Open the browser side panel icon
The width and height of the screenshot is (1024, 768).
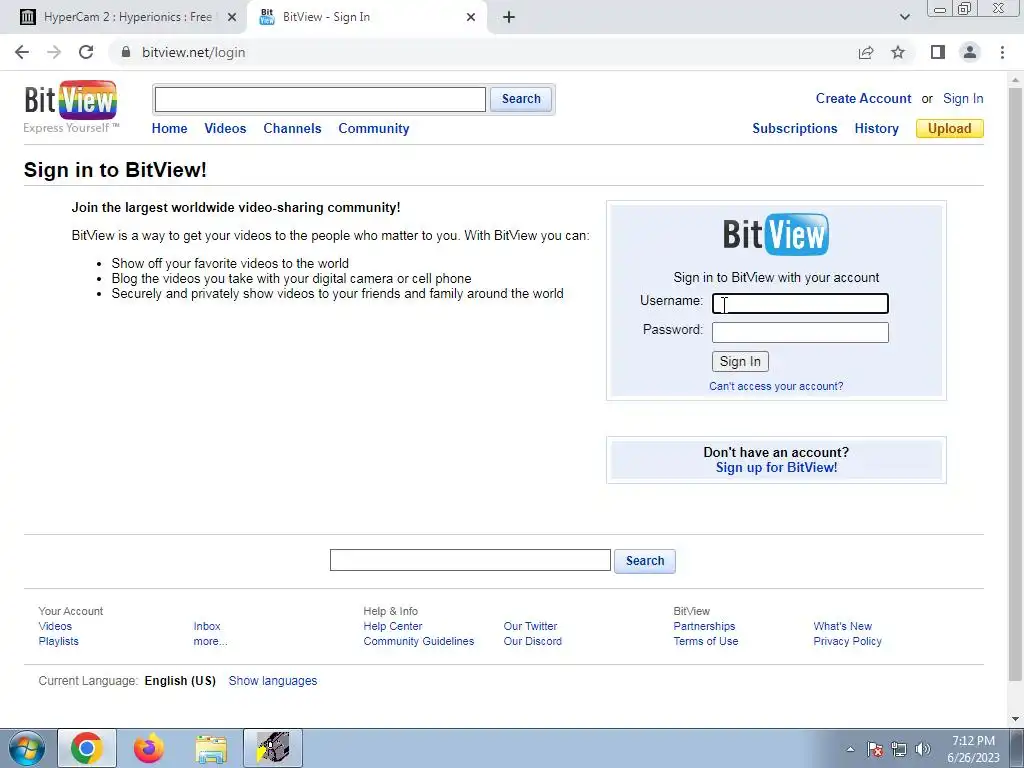938,52
